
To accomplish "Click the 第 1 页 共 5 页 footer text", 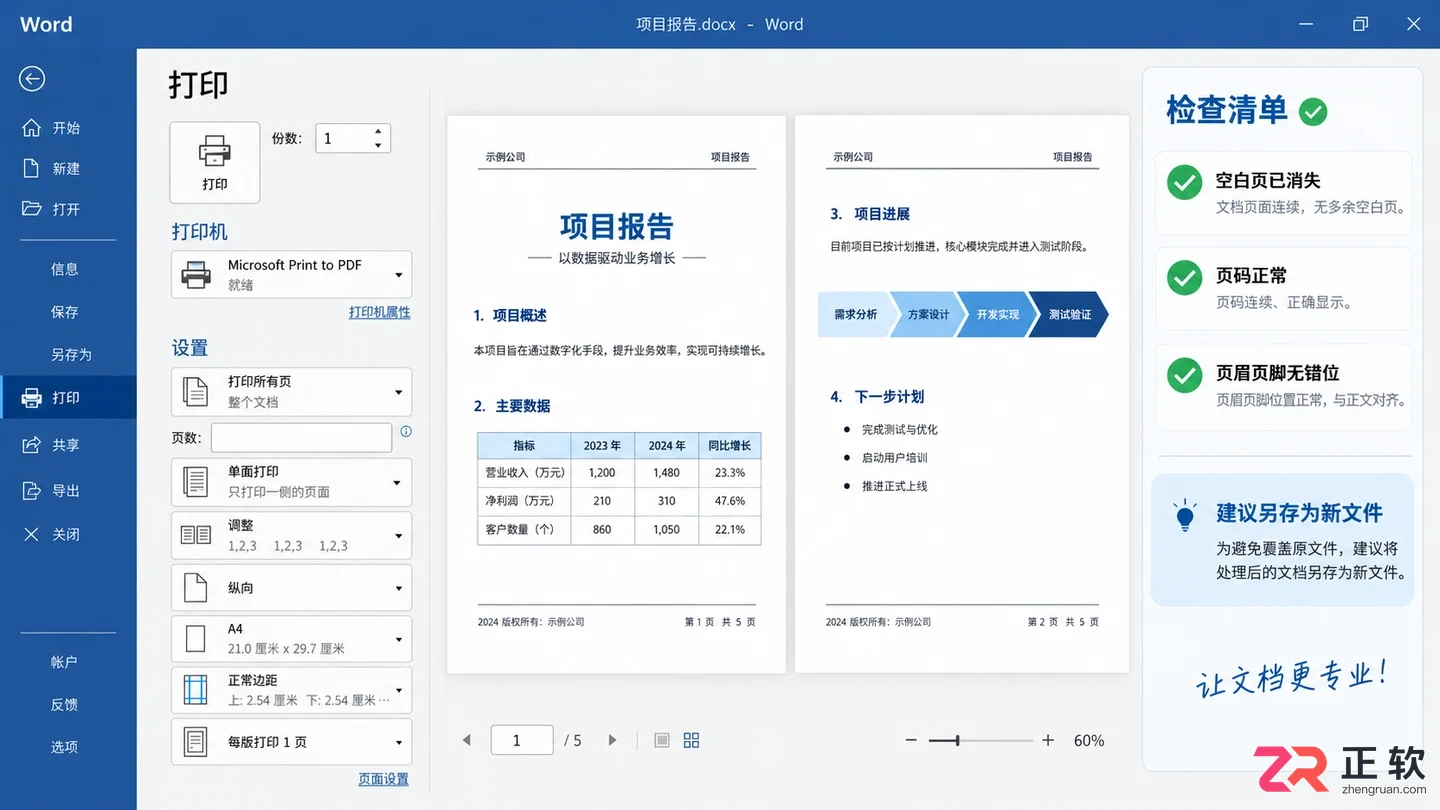I will coord(720,622).
